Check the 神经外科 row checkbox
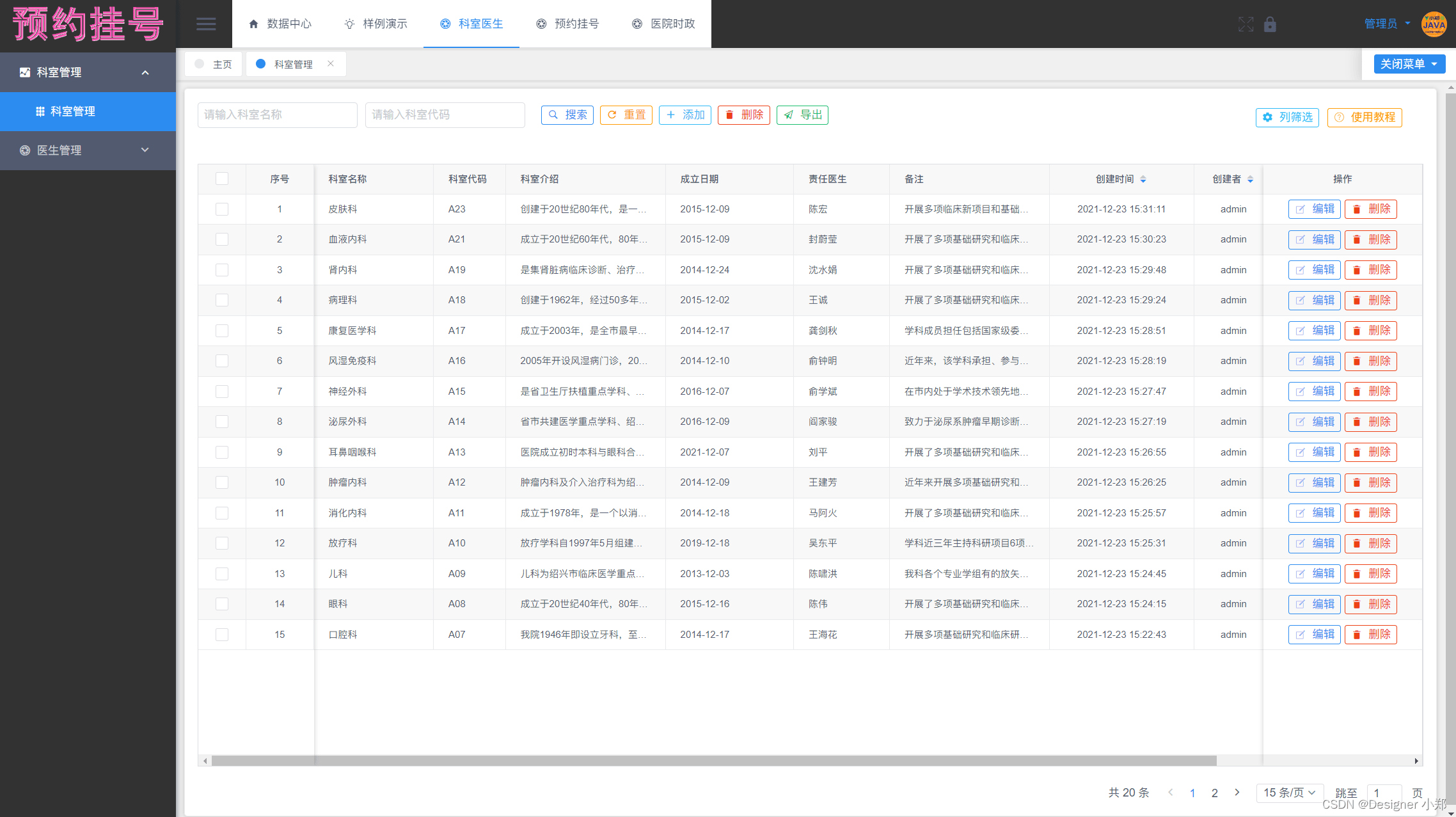The height and width of the screenshot is (817, 1456). point(222,392)
